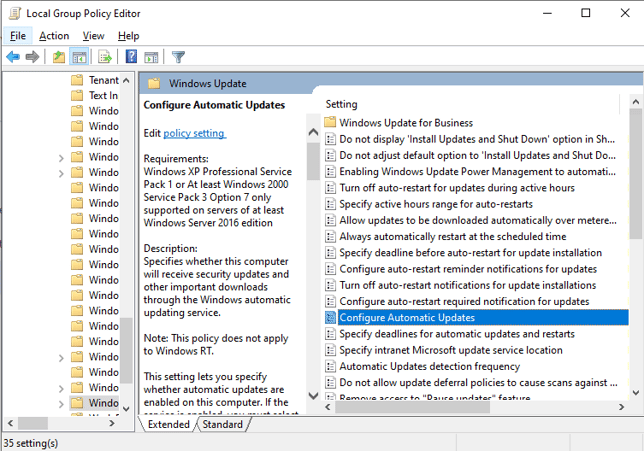Image resolution: width=644 pixels, height=451 pixels.
Task: Open Help via the blue question-mark icon
Action: 131,57
